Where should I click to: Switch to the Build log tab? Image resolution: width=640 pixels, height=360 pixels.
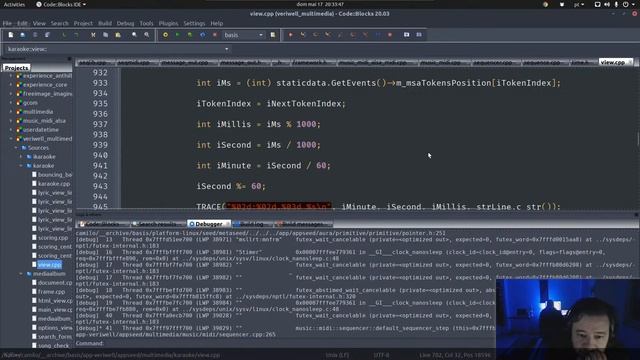click(x=251, y=224)
